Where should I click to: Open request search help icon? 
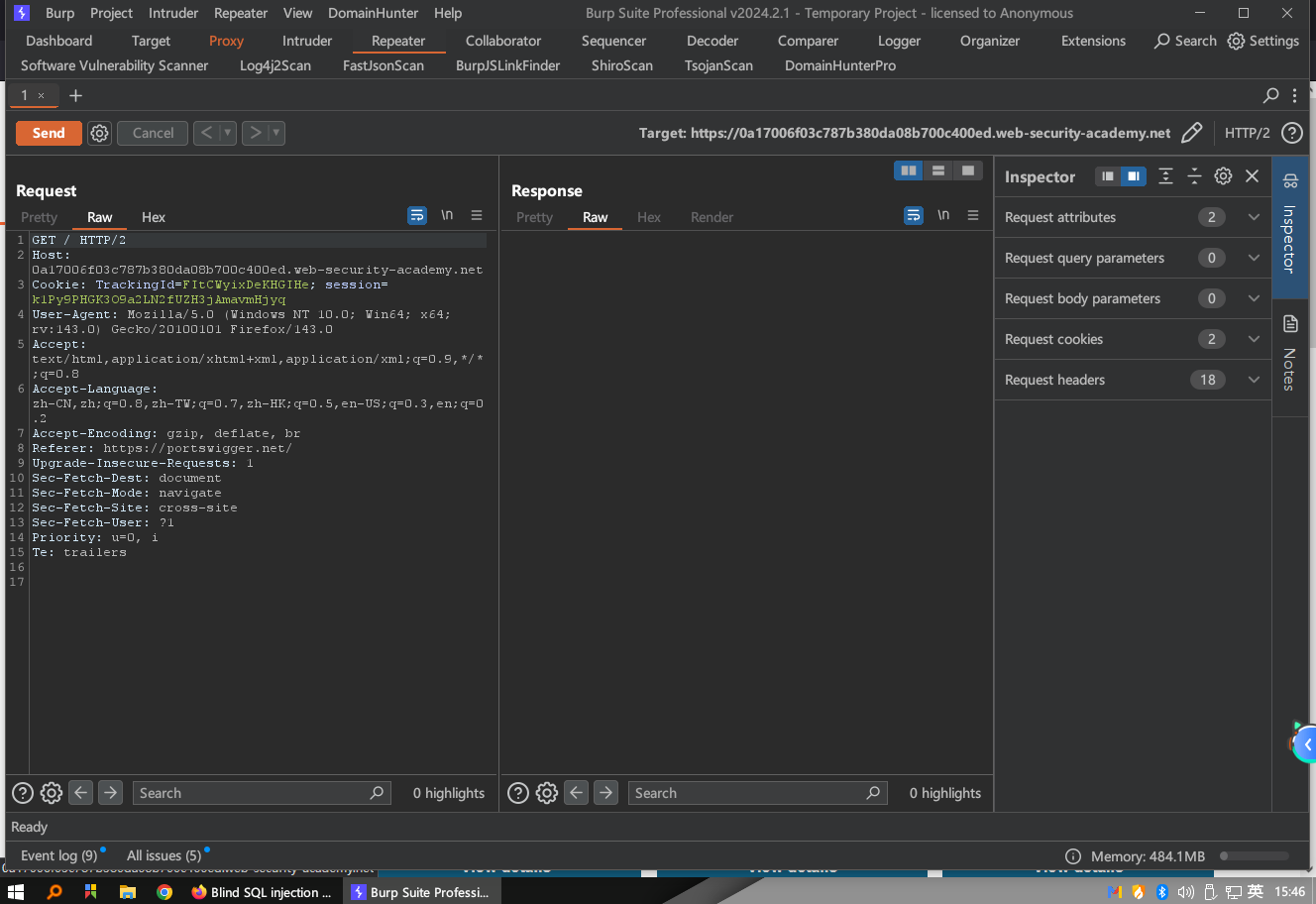[23, 793]
